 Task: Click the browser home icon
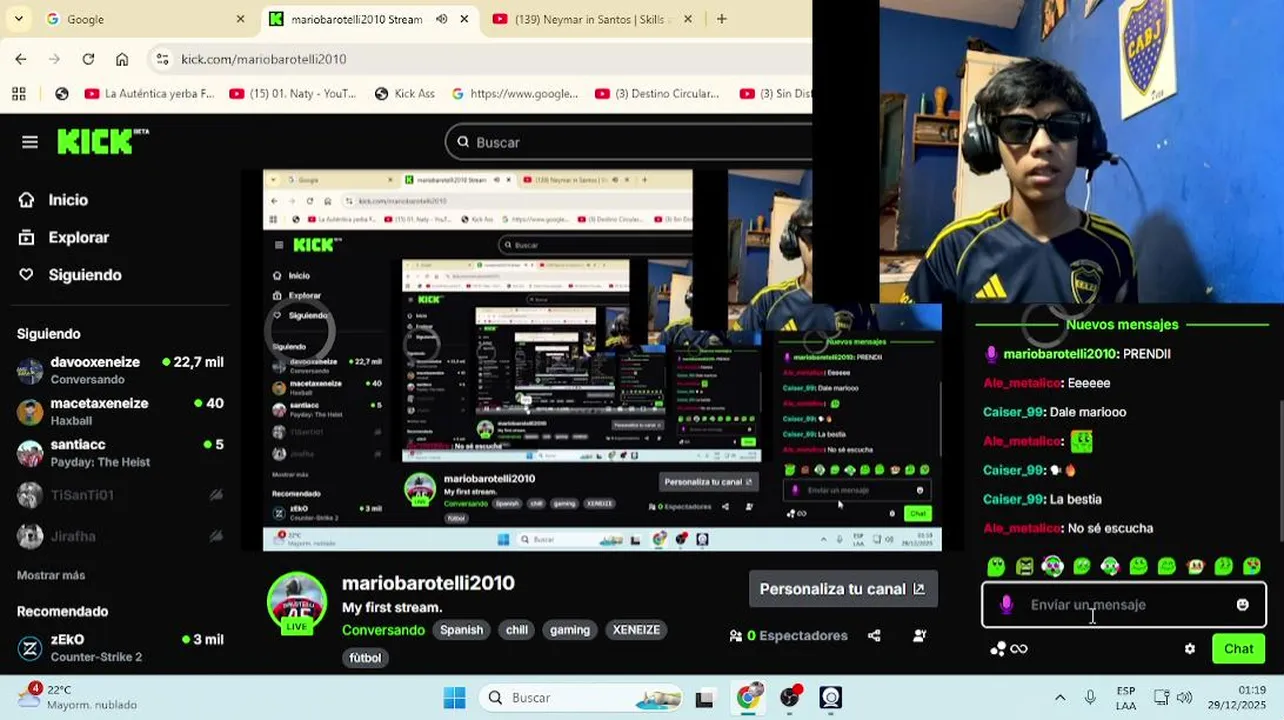click(x=122, y=59)
